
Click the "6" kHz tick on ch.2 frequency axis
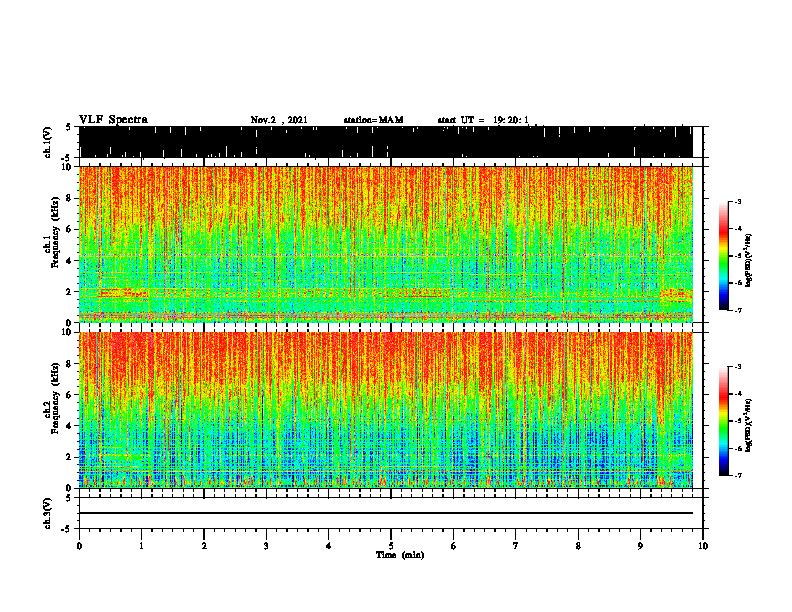pyautogui.click(x=69, y=395)
